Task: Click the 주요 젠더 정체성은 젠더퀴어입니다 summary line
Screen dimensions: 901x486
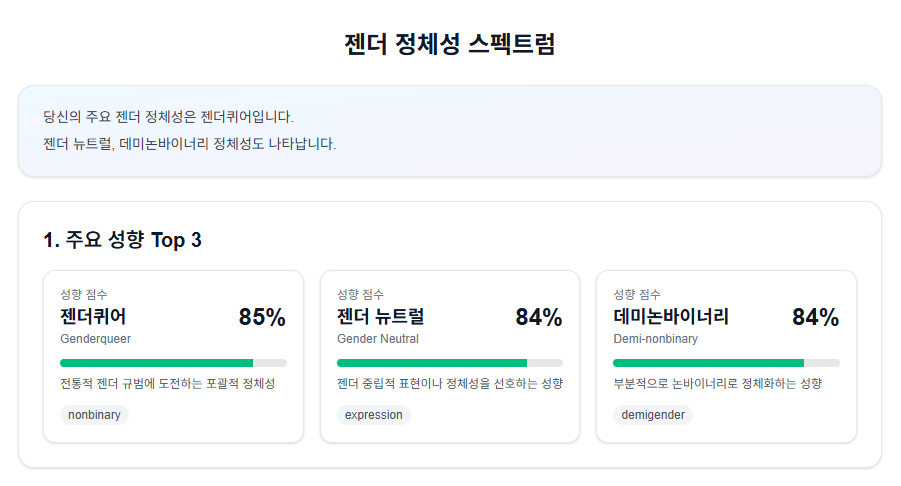Action: [x=169, y=117]
